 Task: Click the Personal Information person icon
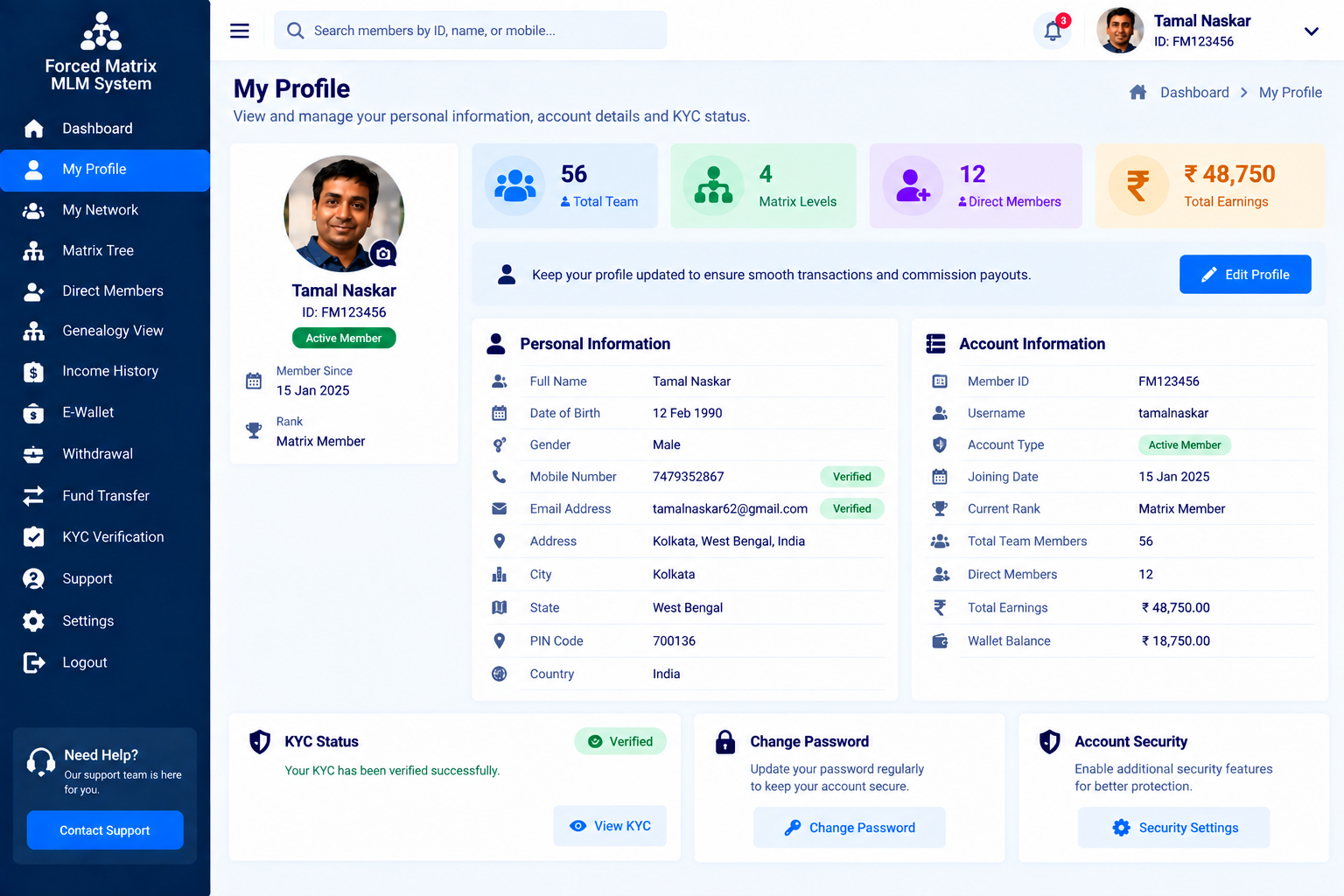[x=496, y=344]
